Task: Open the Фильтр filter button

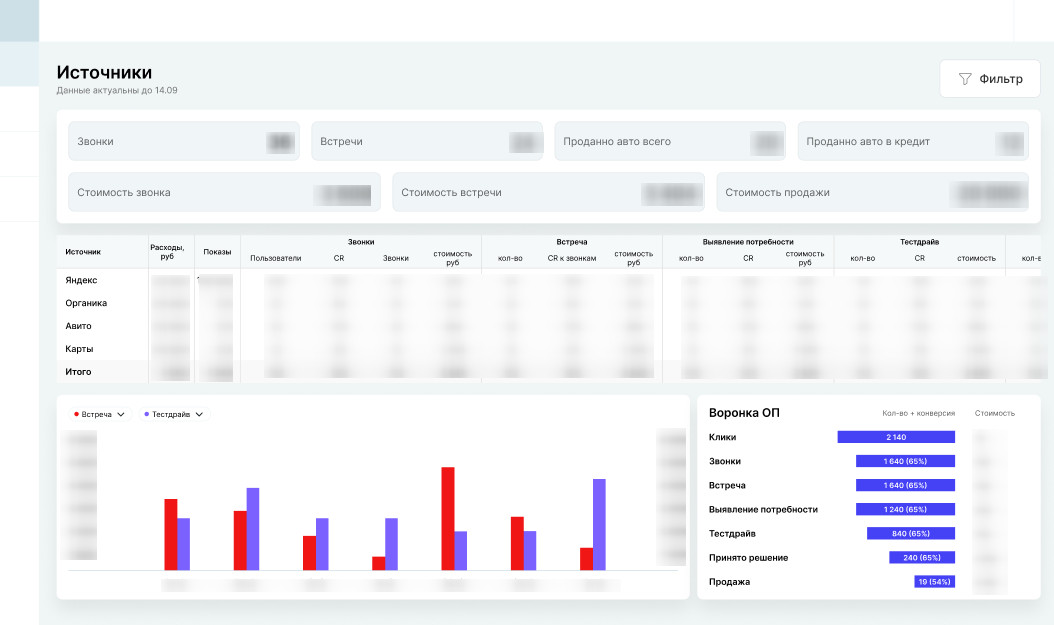Action: click(989, 79)
